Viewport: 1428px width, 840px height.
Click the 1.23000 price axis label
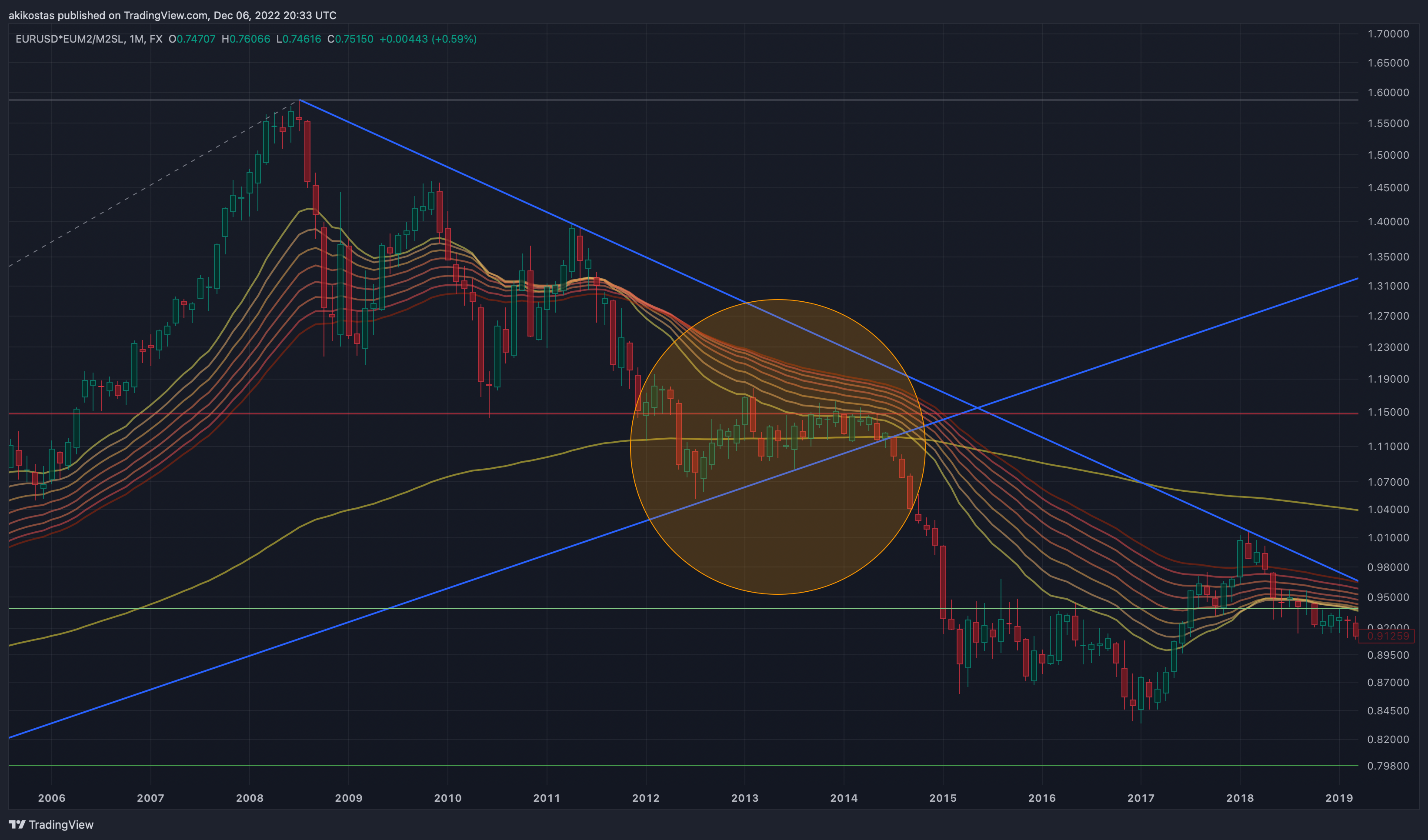coord(1388,347)
